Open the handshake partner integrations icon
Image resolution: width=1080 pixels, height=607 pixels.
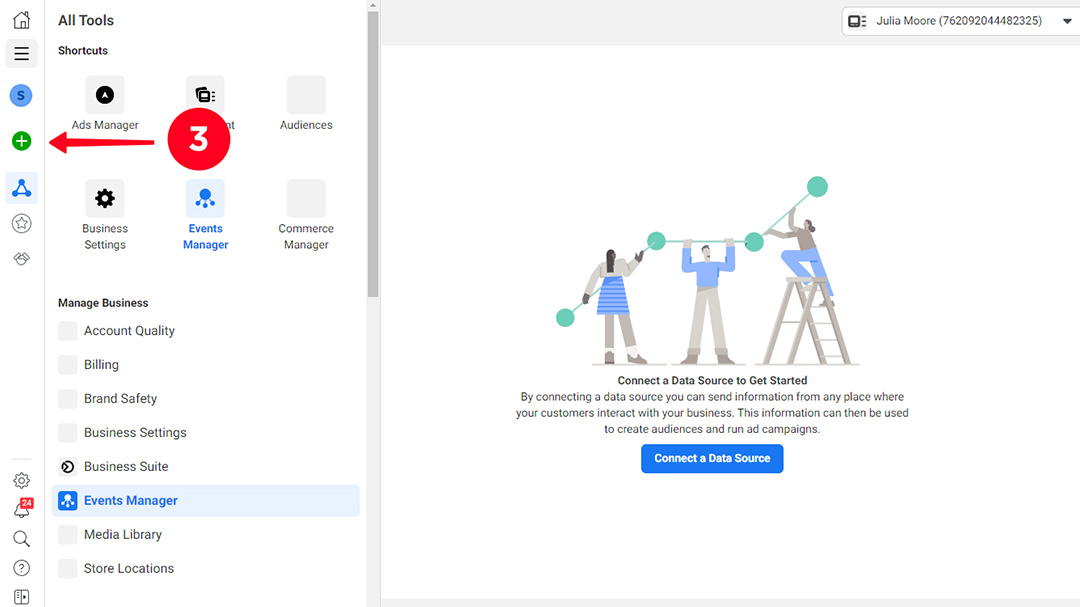coord(21,258)
